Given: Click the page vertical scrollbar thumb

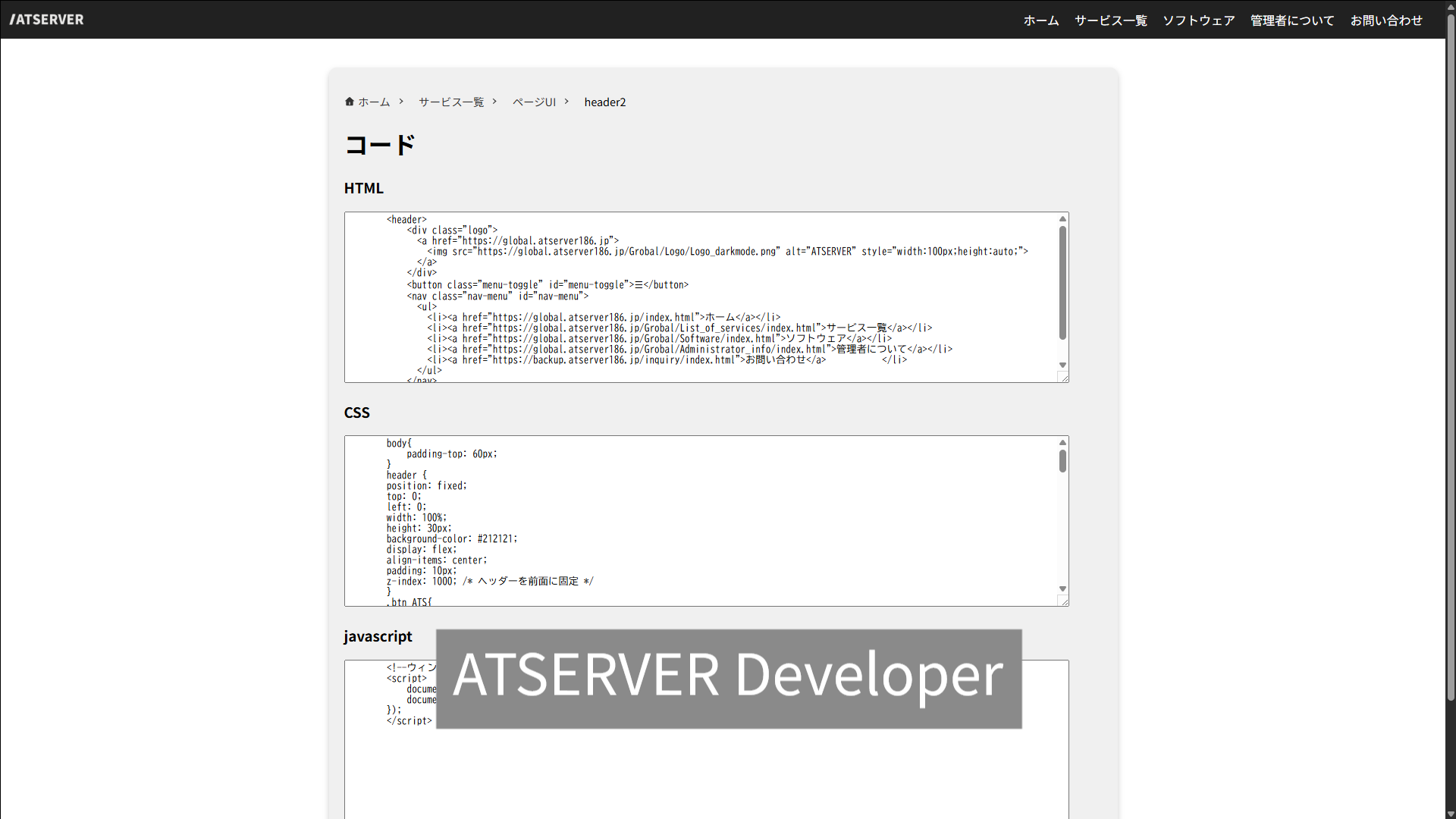Looking at the screenshot, I should pos(1450,358).
